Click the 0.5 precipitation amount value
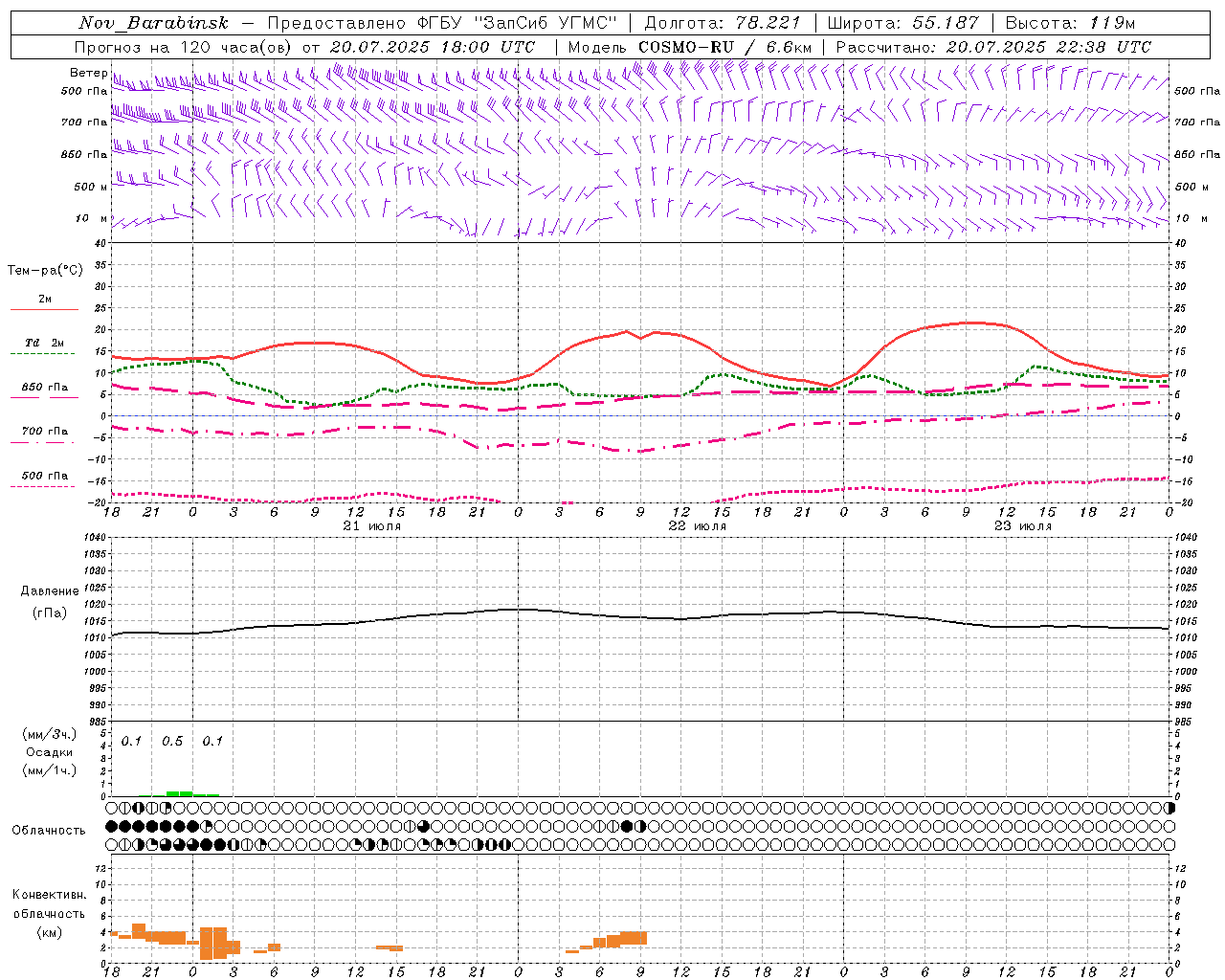 172,742
